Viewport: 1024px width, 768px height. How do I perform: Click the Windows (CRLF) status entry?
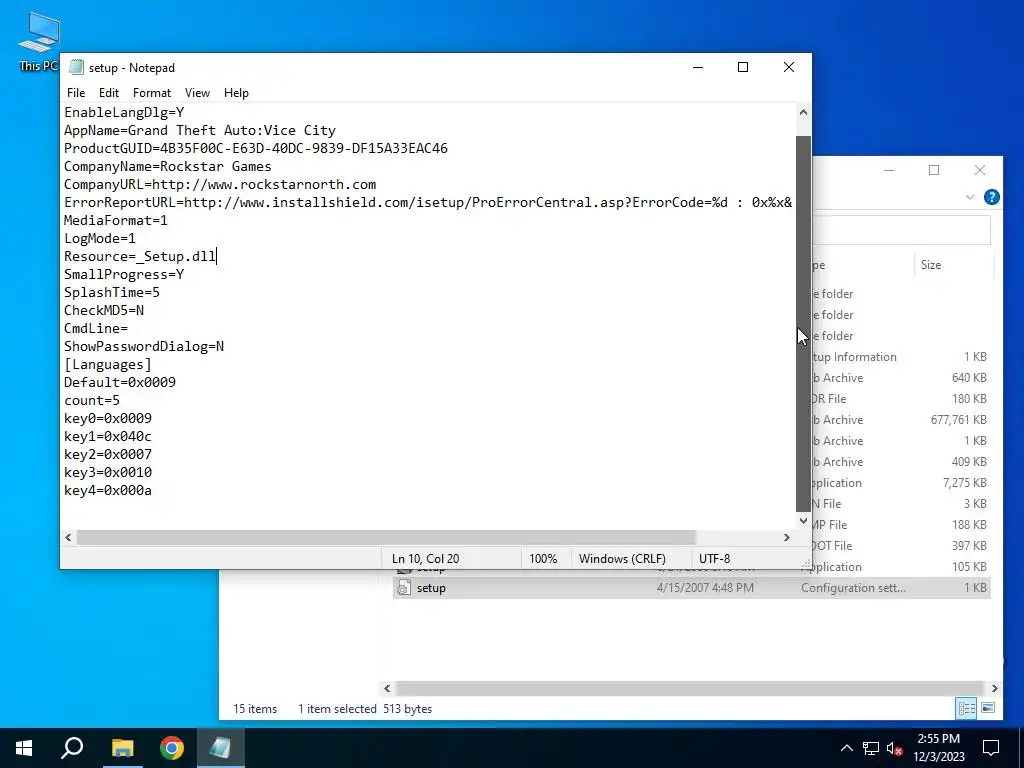tap(622, 558)
